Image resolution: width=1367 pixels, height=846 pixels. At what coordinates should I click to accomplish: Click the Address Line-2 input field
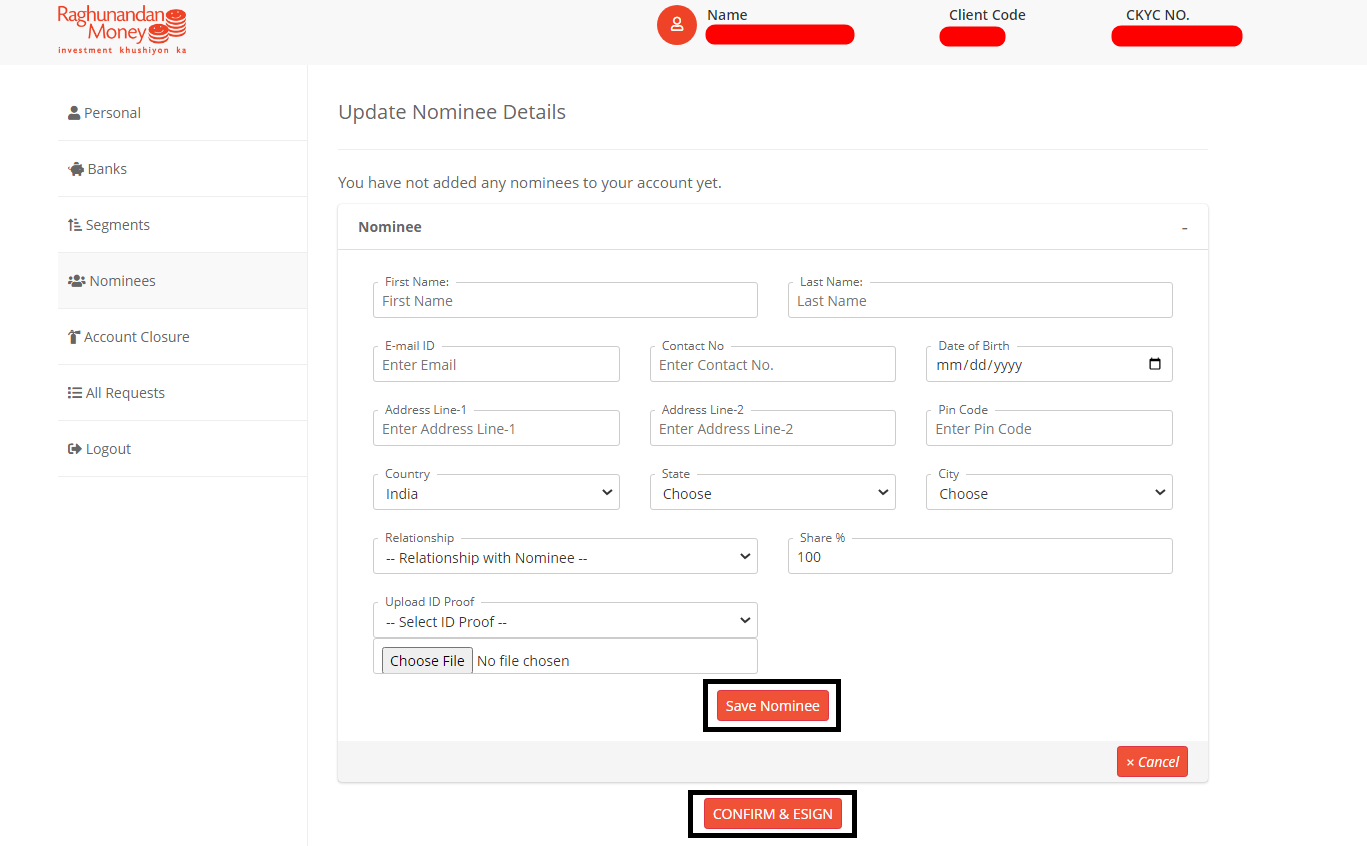coord(773,428)
